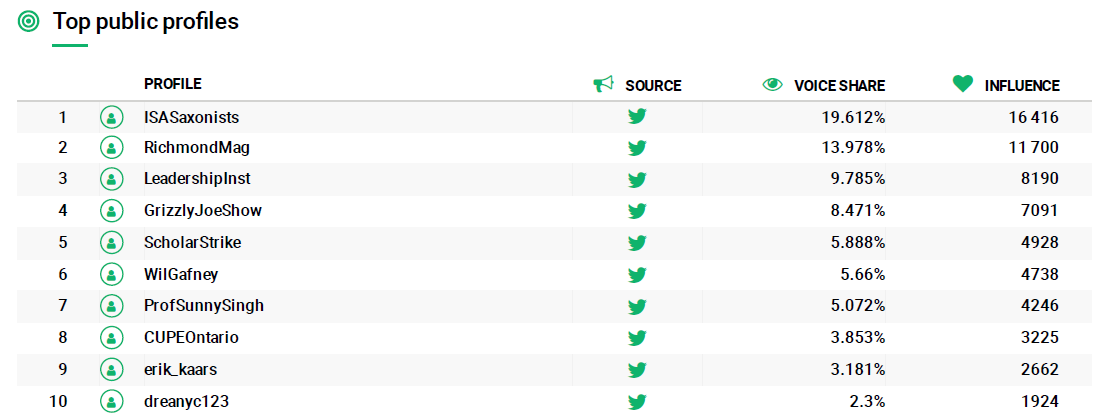Click the VOICE SHARE column header label
The width and height of the screenshot is (1105, 416).
point(840,85)
